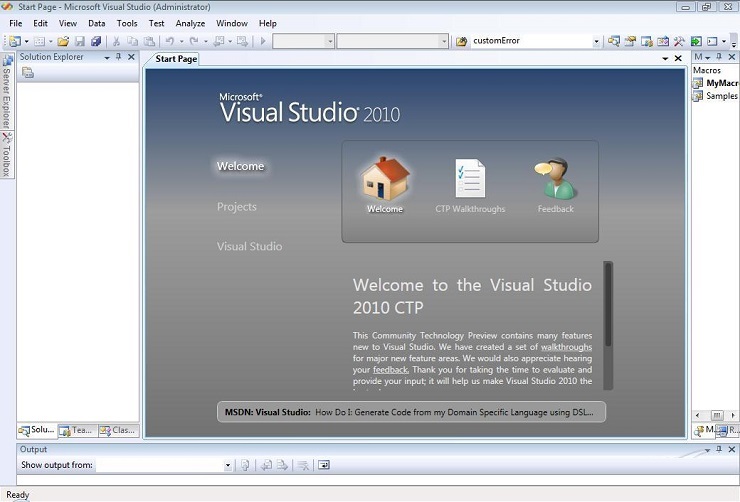740x502 pixels.
Task: Expand the Undo history dropdown arrow
Action: point(181,42)
